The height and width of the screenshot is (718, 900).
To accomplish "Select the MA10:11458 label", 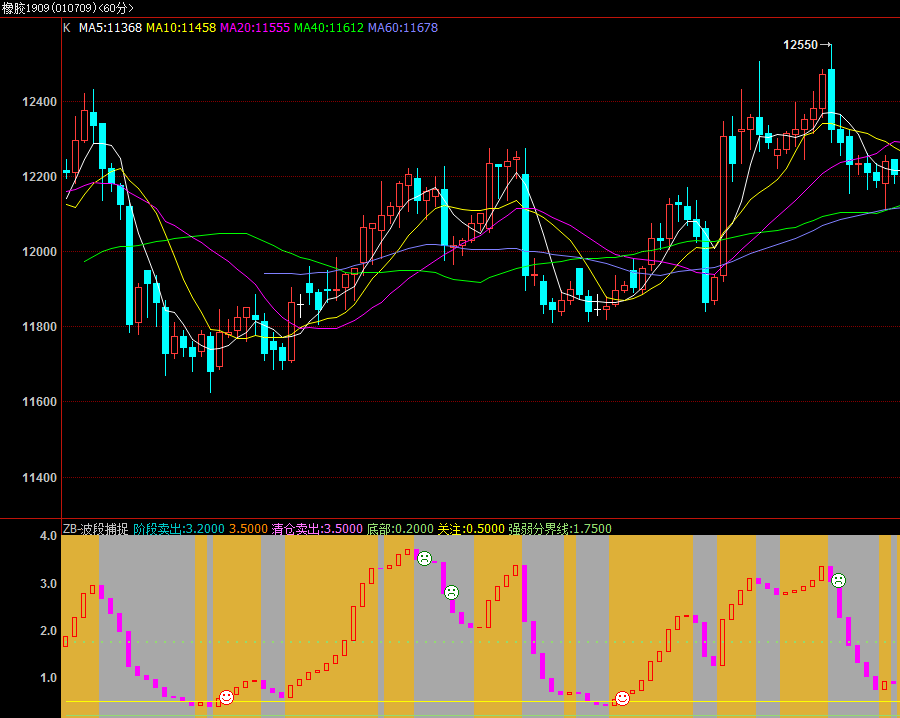I will [181, 28].
